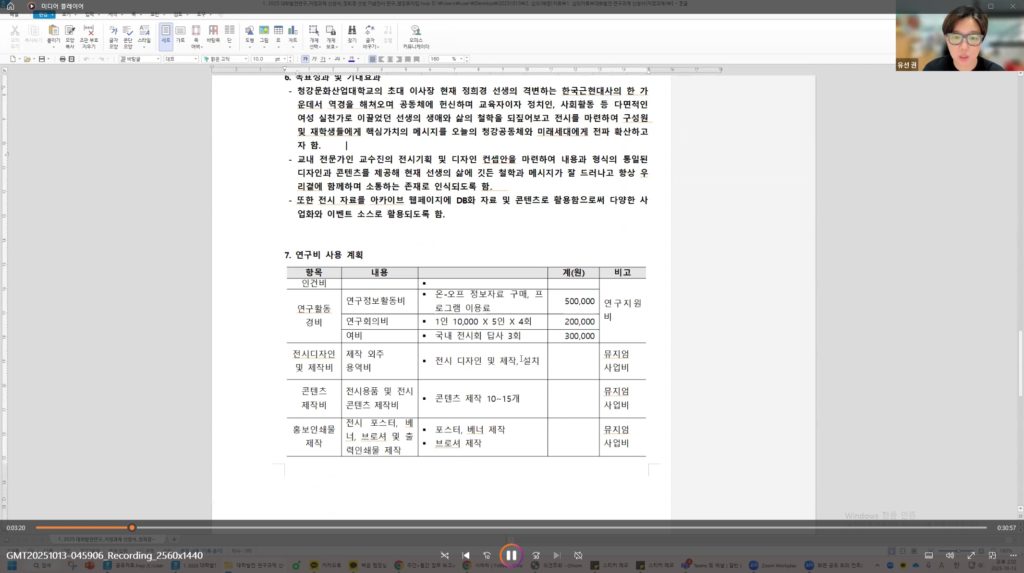
Task: Select the highlighted second ribbon tab
Action: coord(43,16)
